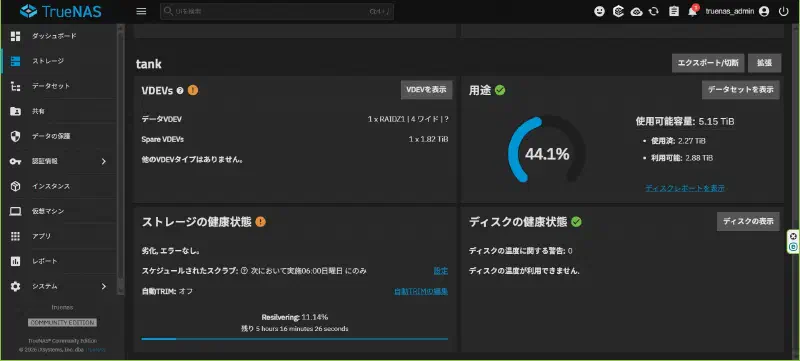Open the ディスクレポートを表示 link
The image size is (800, 361).
(x=685, y=188)
